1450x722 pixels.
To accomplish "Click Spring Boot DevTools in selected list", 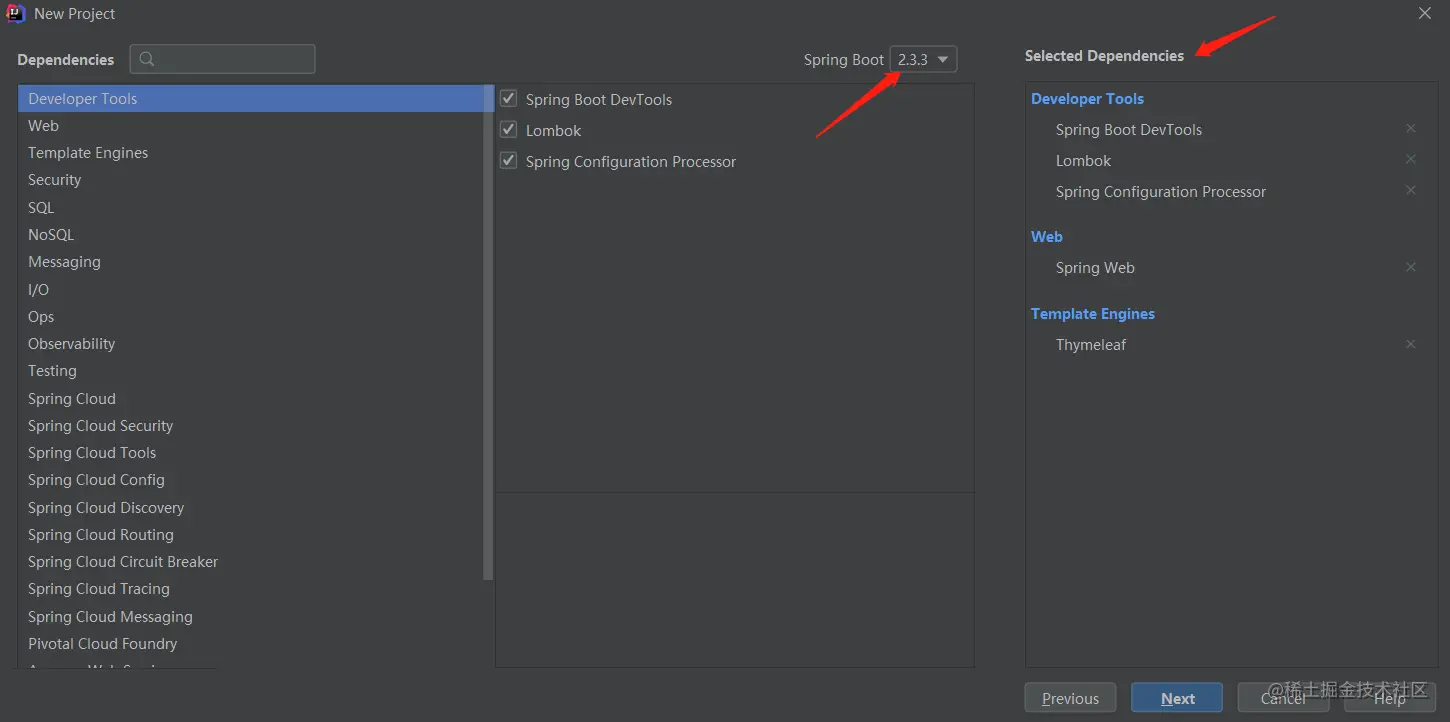I will [1129, 130].
